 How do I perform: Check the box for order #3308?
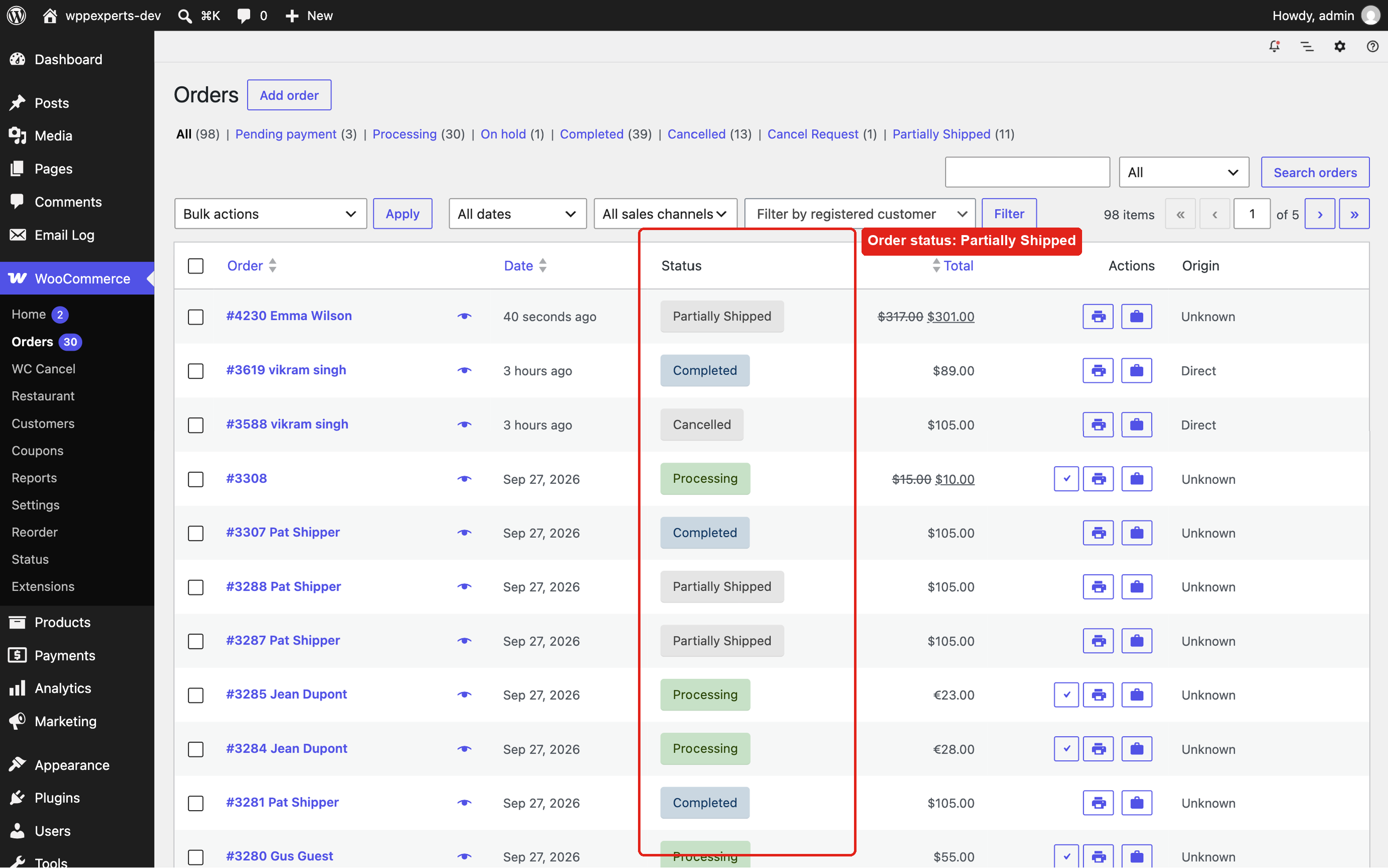pos(196,479)
